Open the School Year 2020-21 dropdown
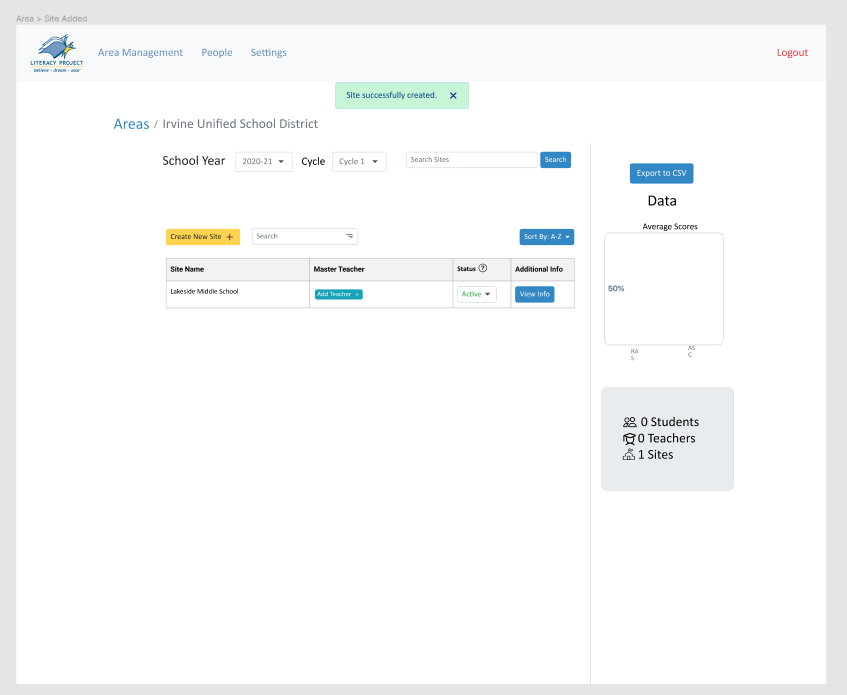 click(263, 160)
